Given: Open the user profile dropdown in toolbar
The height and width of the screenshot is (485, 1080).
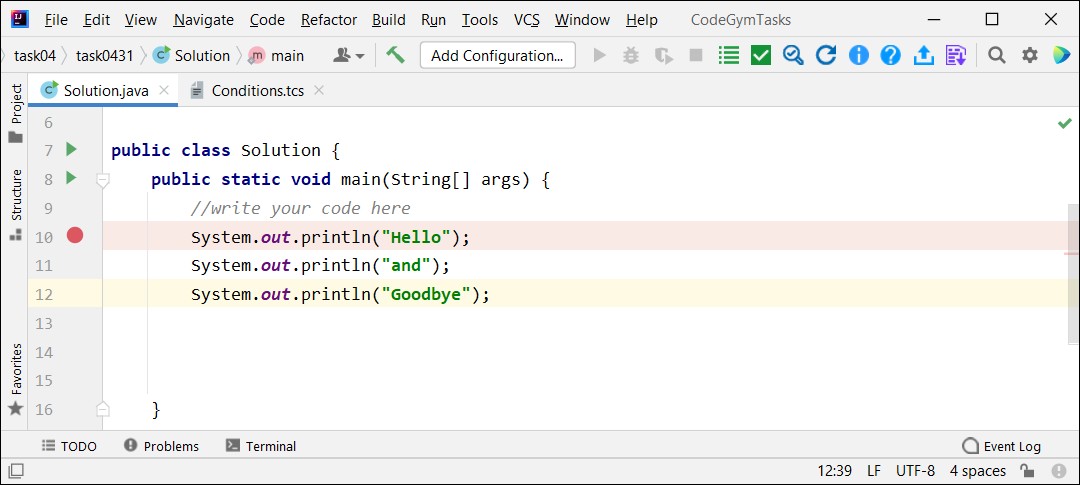Looking at the screenshot, I should 349,55.
